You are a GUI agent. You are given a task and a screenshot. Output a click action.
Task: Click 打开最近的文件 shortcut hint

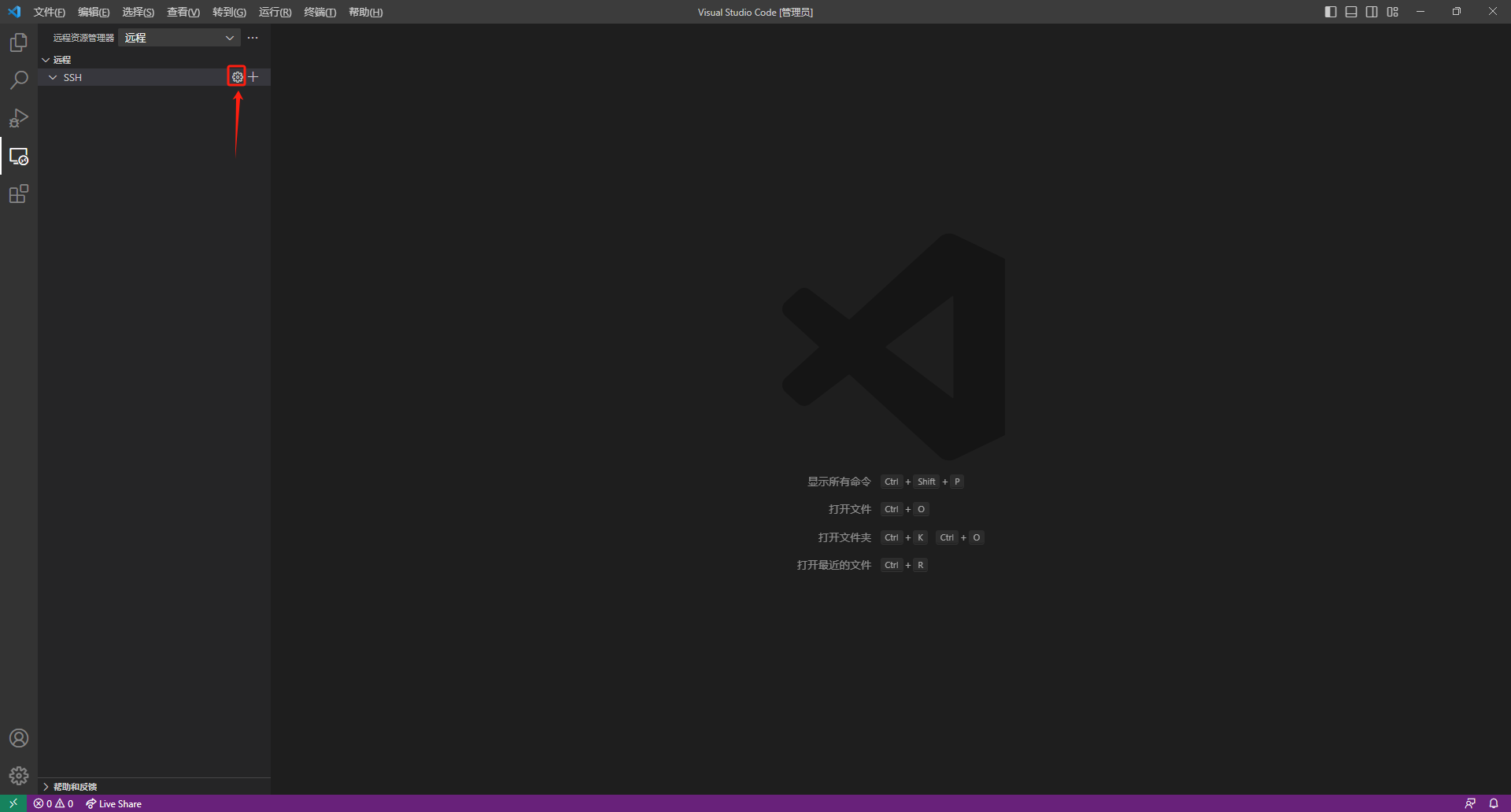tap(833, 565)
